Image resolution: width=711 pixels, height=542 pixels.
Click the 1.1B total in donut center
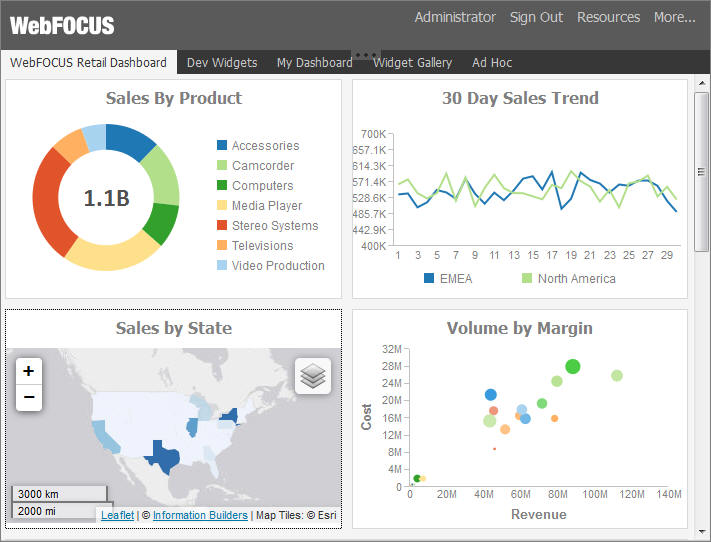coord(107,198)
